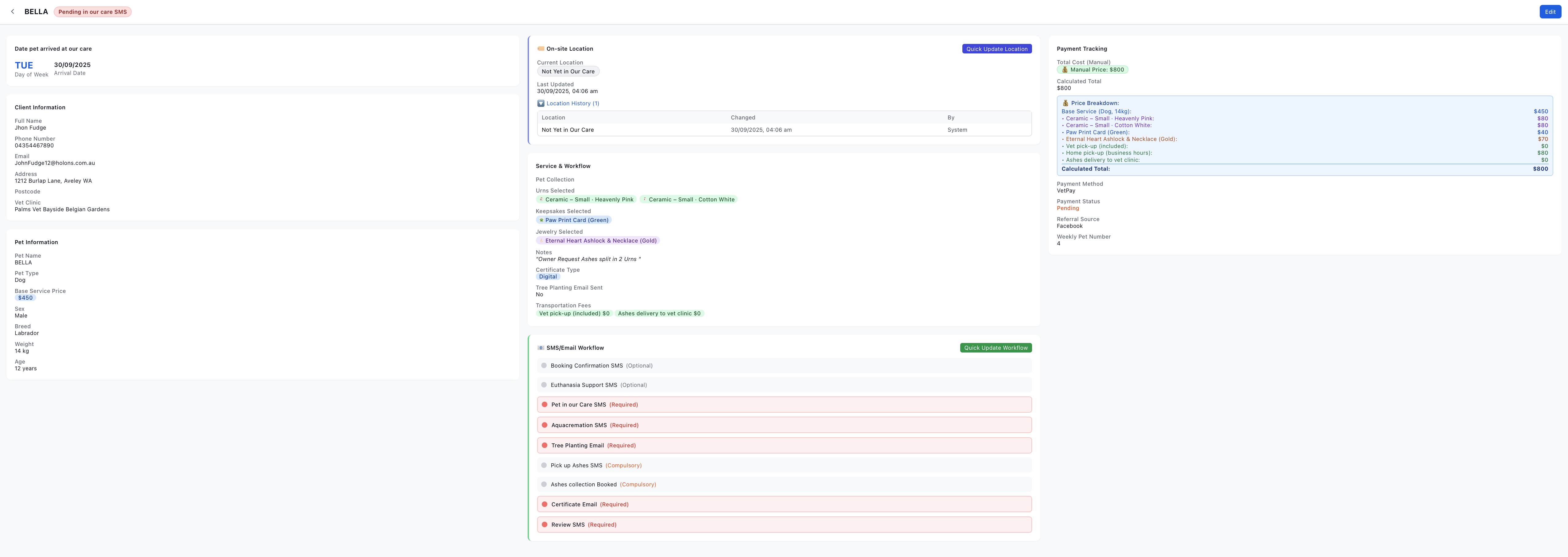This screenshot has width=1568, height=557.
Task: Select the Review SMS workflow row
Action: tap(784, 525)
